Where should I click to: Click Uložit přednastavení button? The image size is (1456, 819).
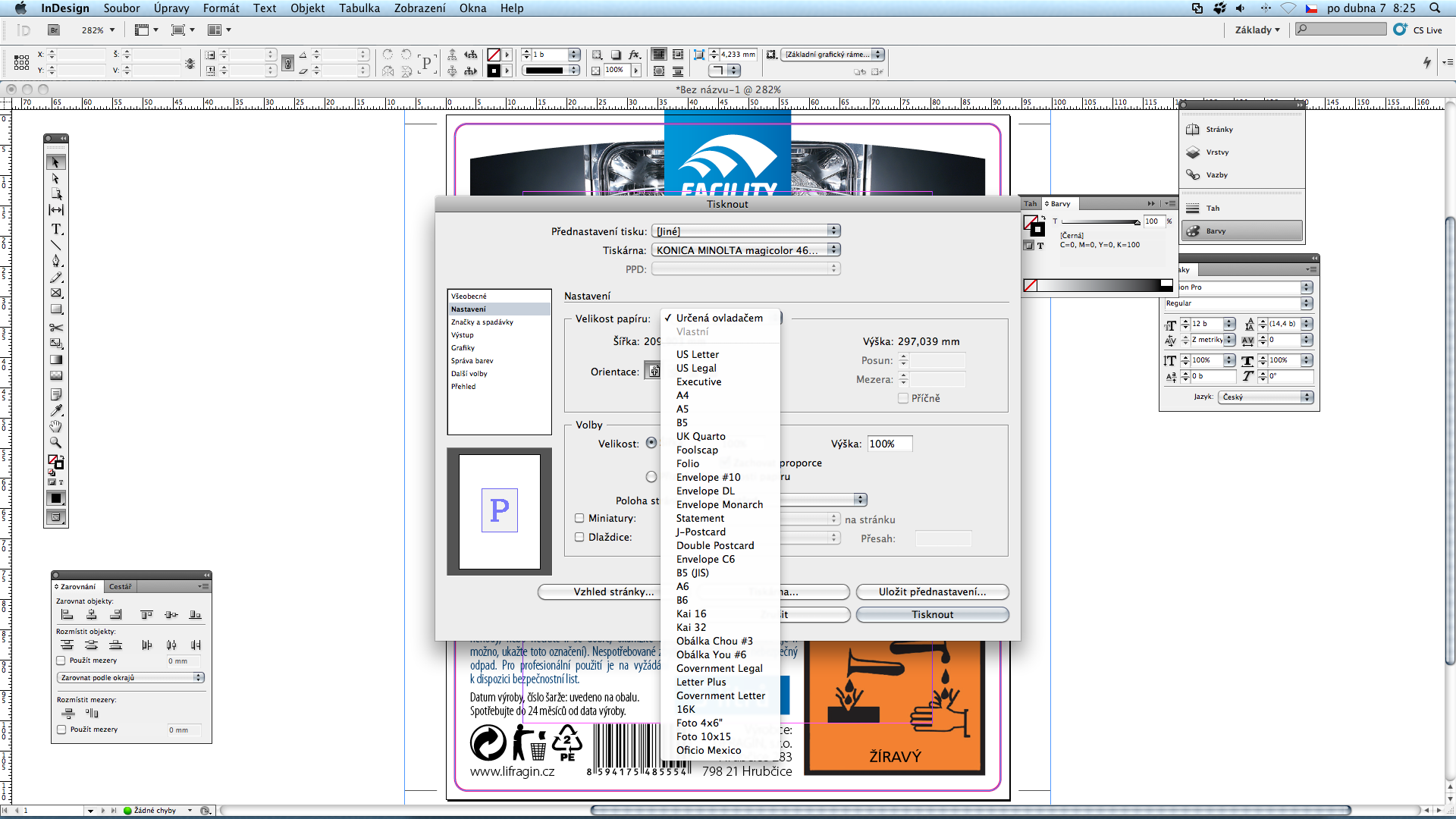[932, 592]
